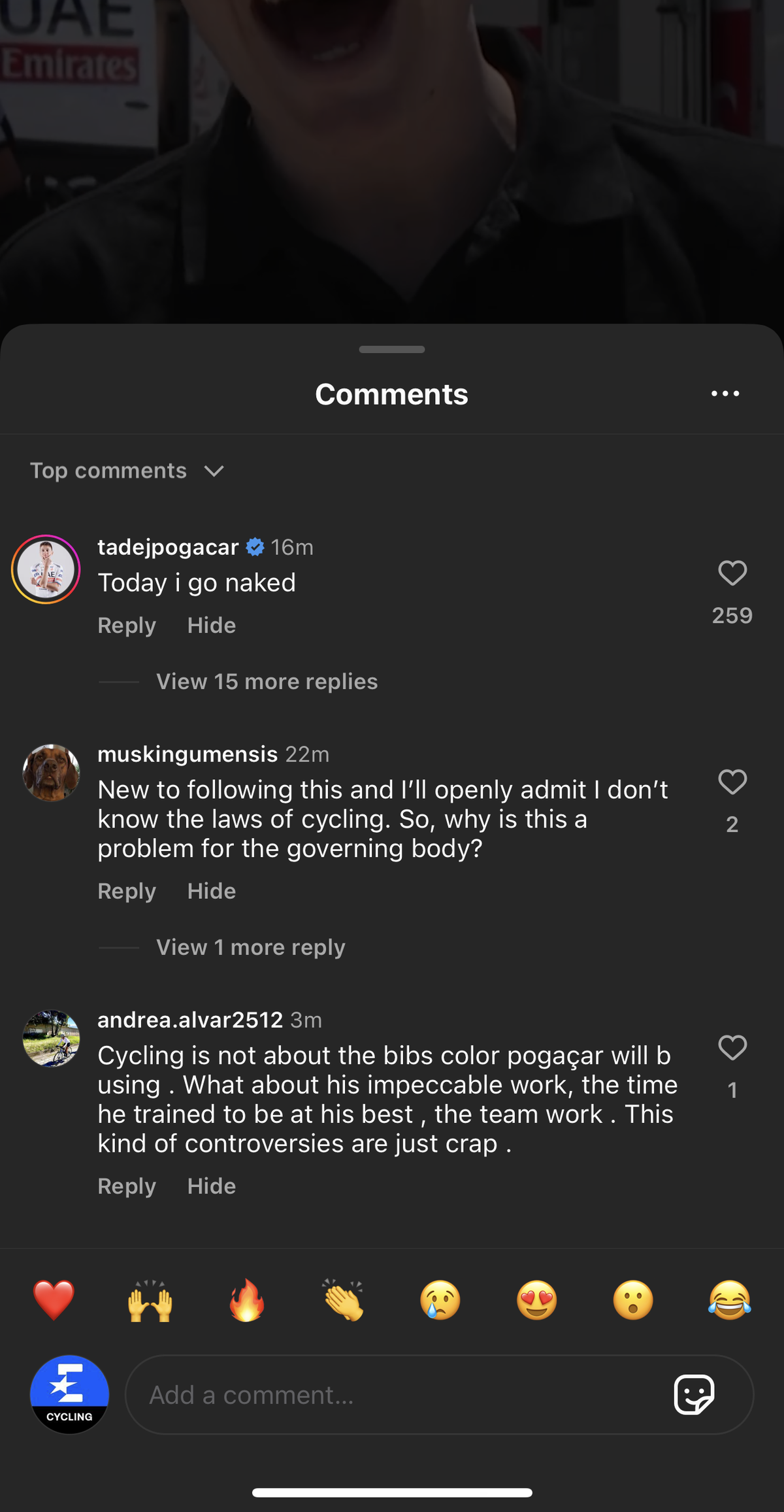Like andrea.alvar2512's comment with the heart
The height and width of the screenshot is (1512, 784).
[x=732, y=1048]
